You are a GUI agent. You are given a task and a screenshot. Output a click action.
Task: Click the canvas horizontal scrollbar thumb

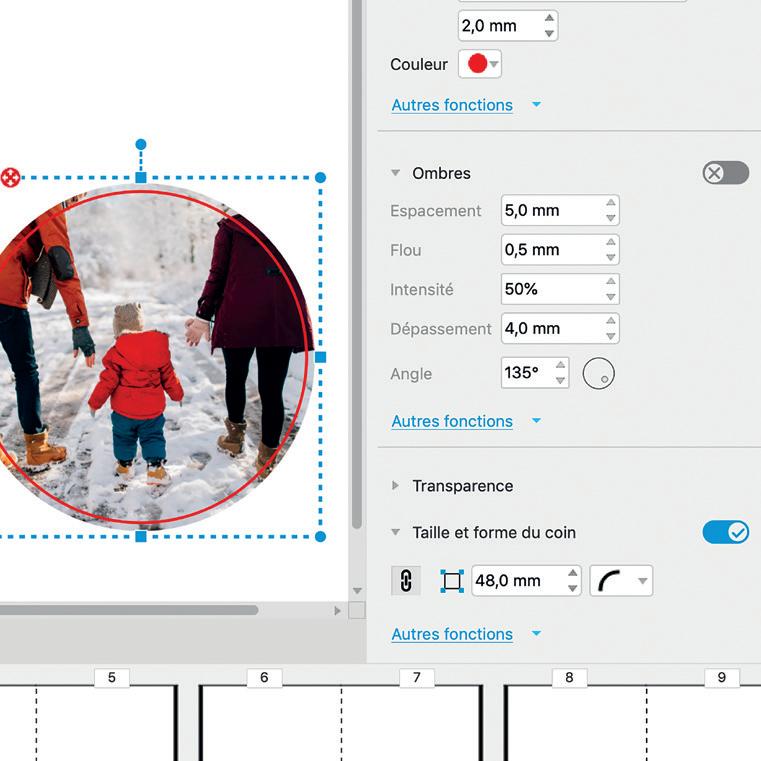pyautogui.click(x=129, y=610)
